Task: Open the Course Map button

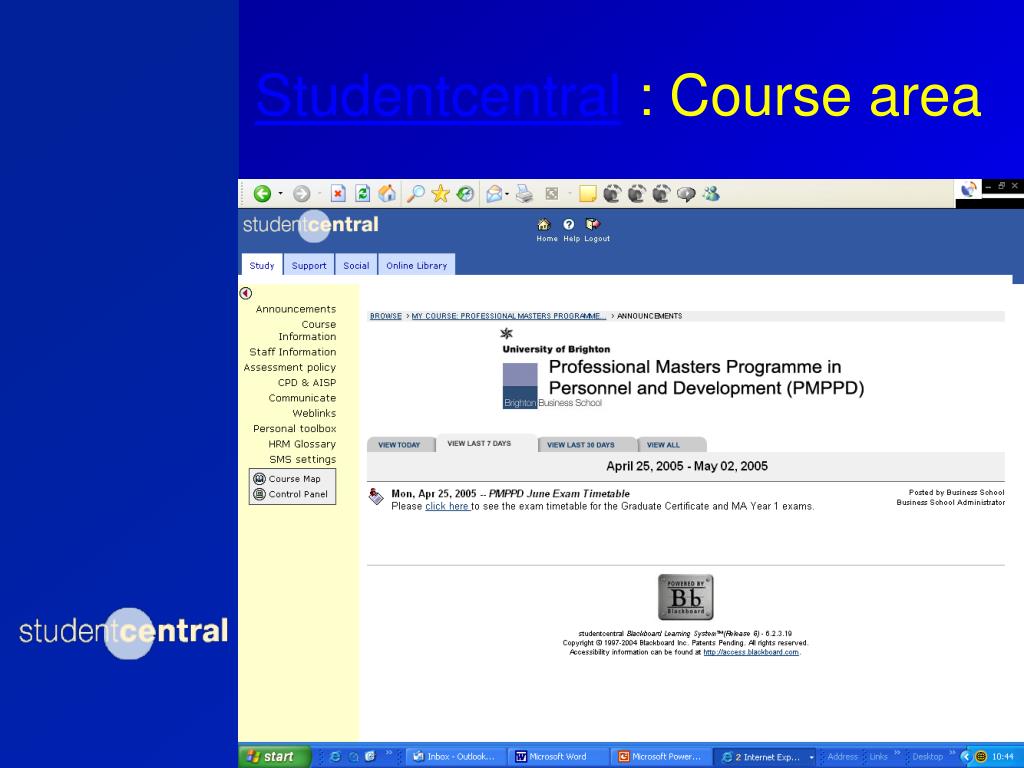Action: (x=287, y=479)
